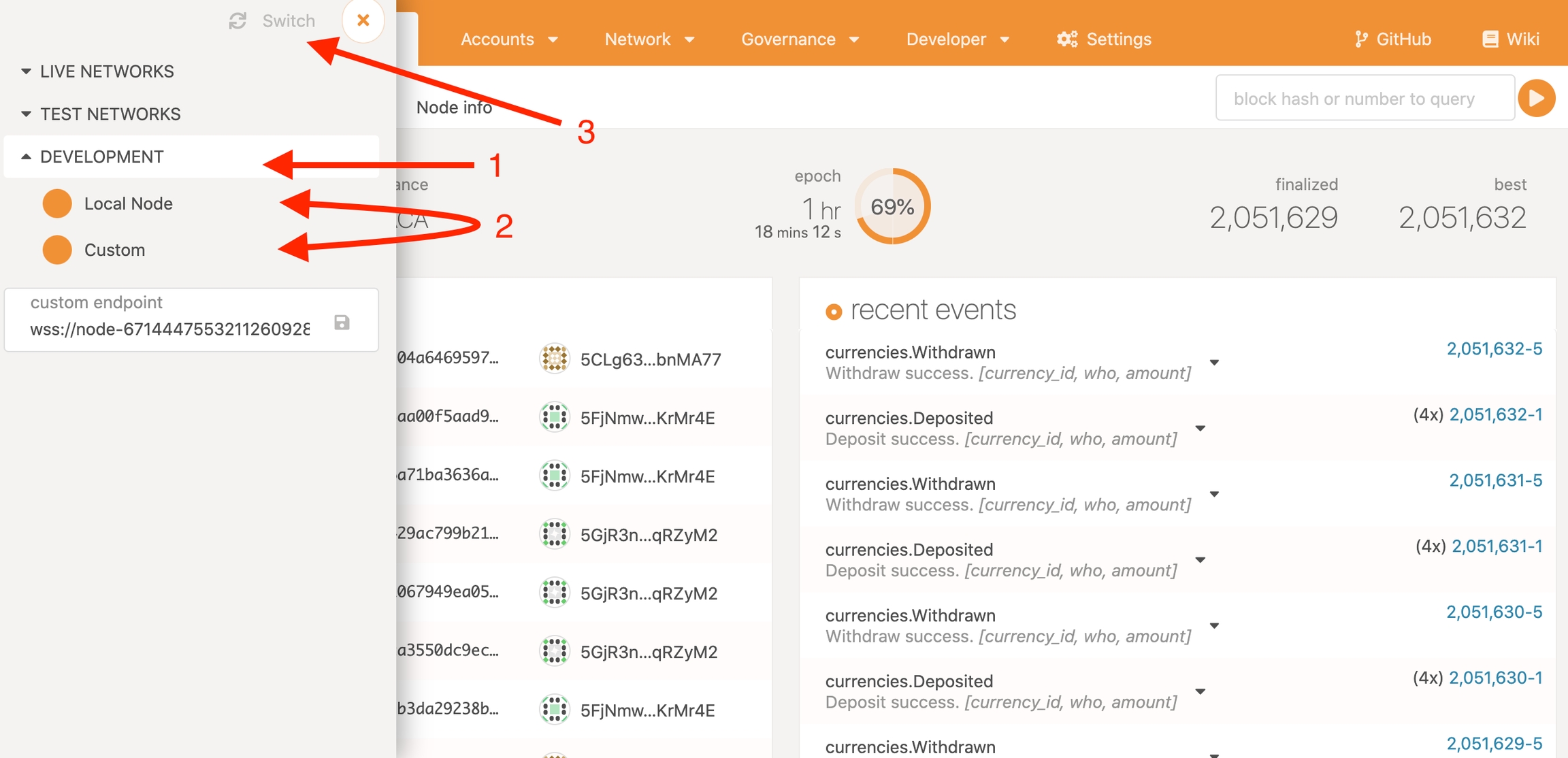Screen dimensions: 1568x758
Task: Open the Wiki book icon
Action: (x=1490, y=39)
